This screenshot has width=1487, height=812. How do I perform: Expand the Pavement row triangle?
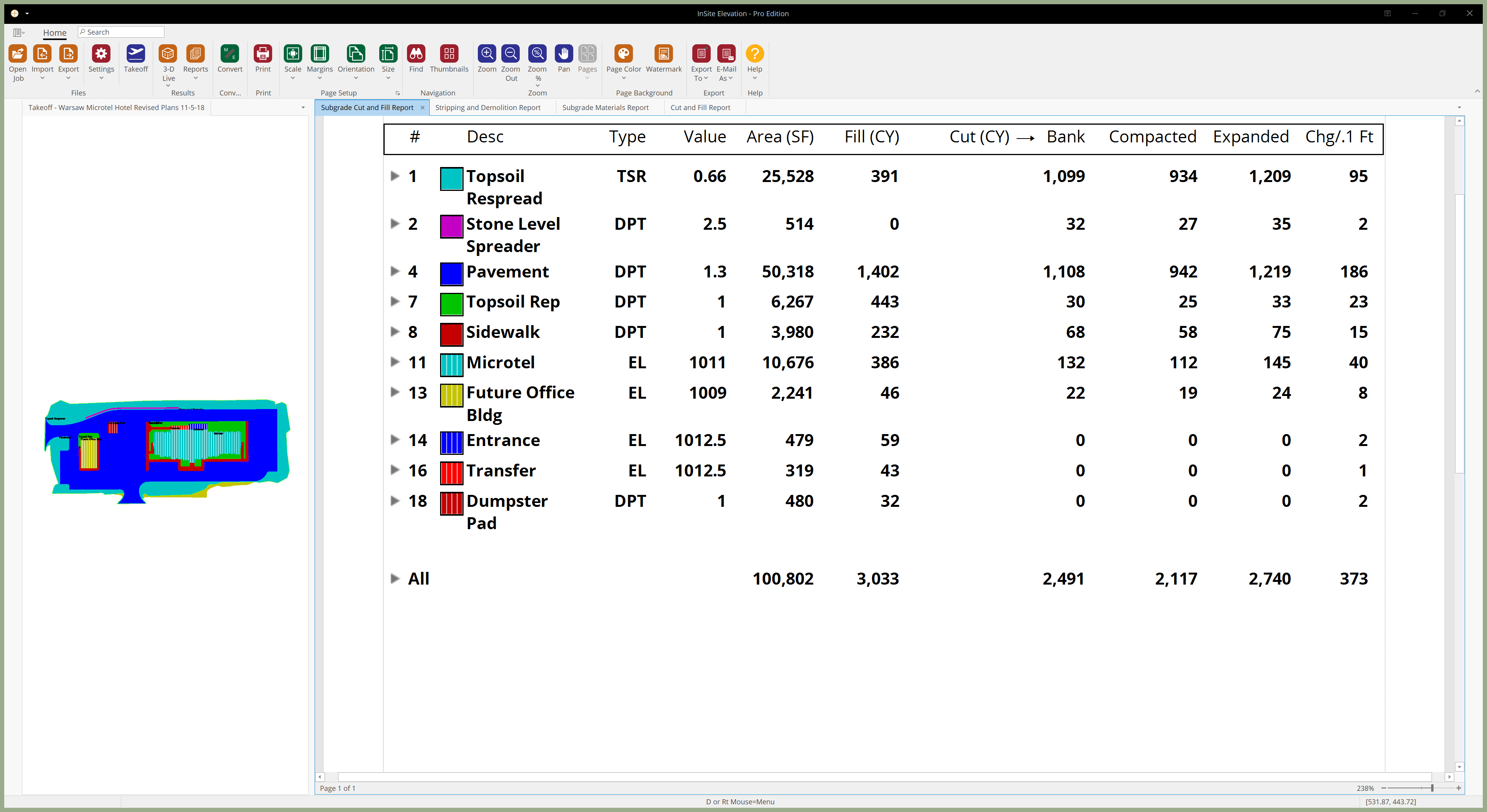pyautogui.click(x=395, y=271)
